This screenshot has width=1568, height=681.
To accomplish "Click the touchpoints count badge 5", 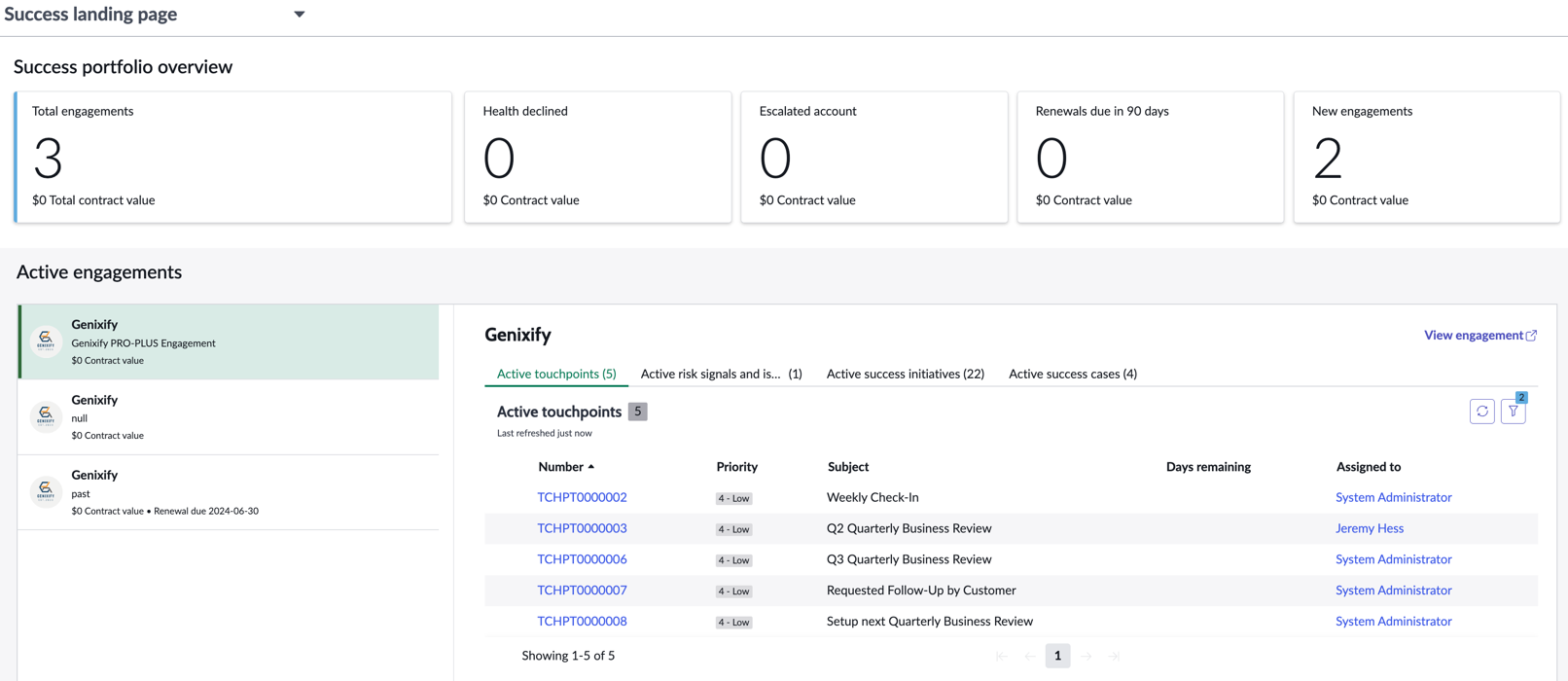I will tap(638, 412).
